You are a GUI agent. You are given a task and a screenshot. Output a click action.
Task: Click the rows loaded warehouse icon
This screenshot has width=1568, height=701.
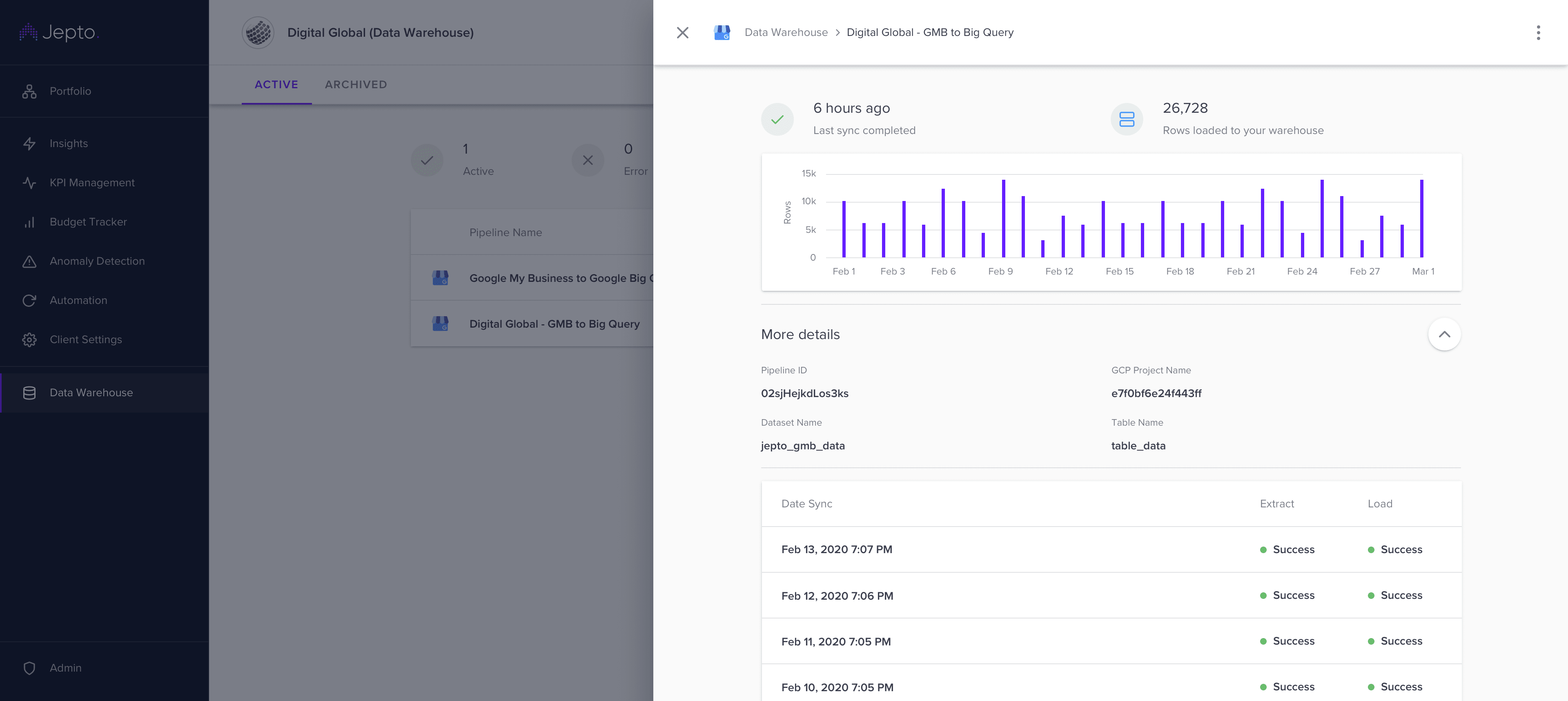click(x=1127, y=119)
